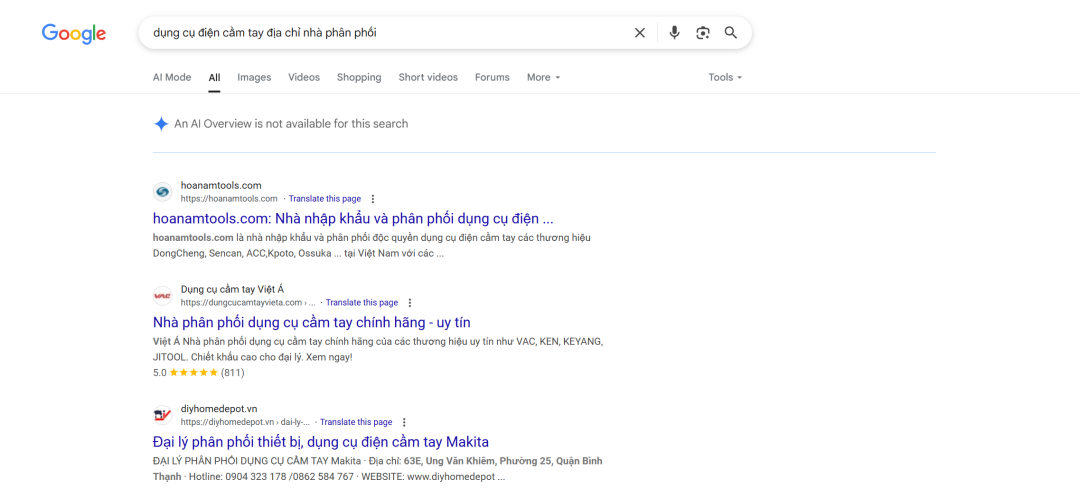The image size is (1080, 498).
Task: Open three-dot menu for Việt Á result
Action: pyautogui.click(x=410, y=303)
